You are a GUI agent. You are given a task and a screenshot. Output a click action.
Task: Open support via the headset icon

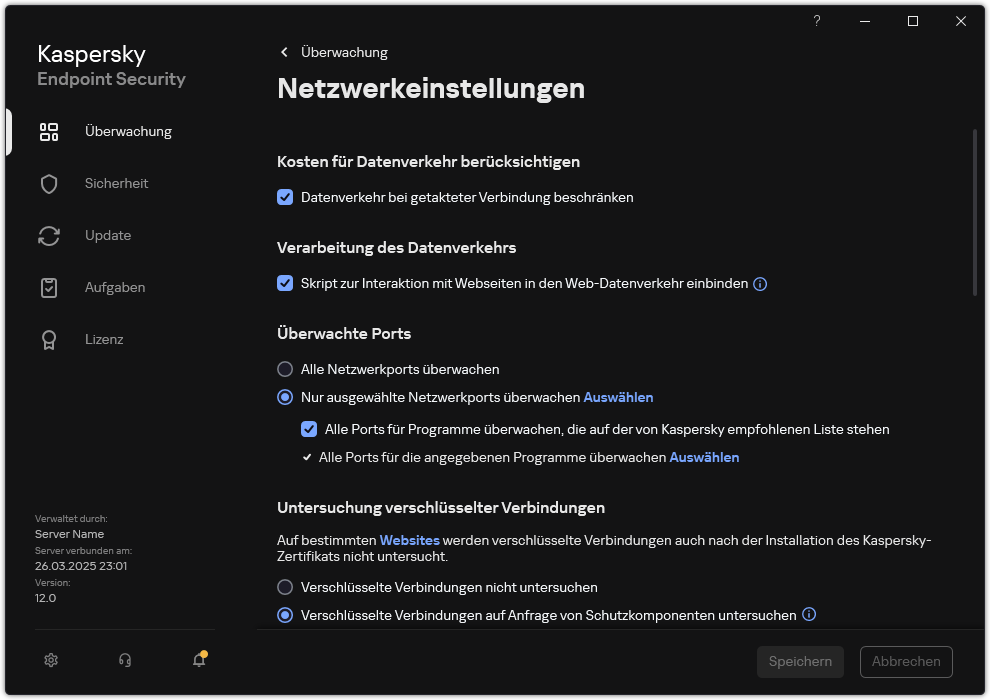tap(124, 660)
